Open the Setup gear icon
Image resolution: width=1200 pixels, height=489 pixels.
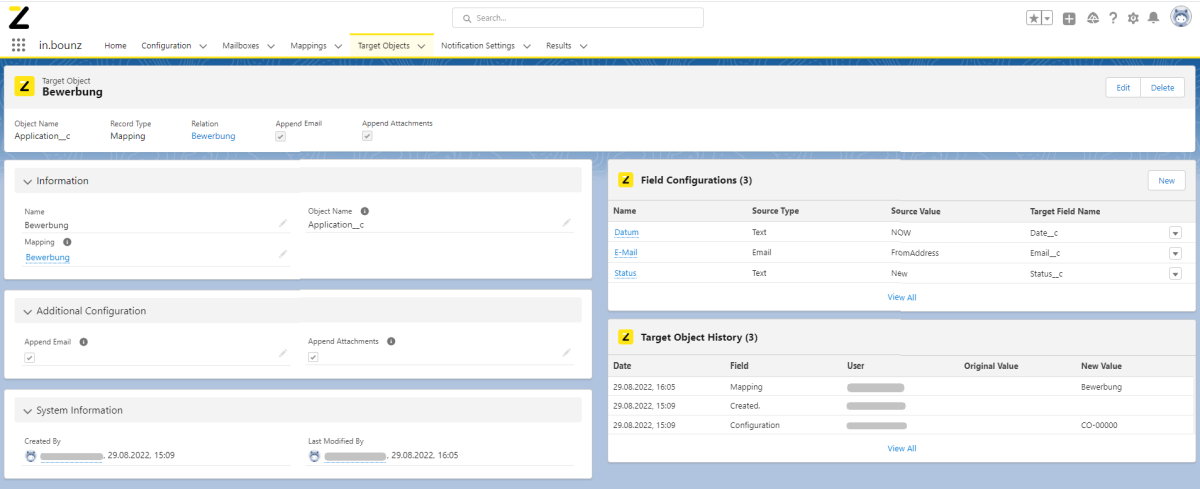pyautogui.click(x=1133, y=18)
